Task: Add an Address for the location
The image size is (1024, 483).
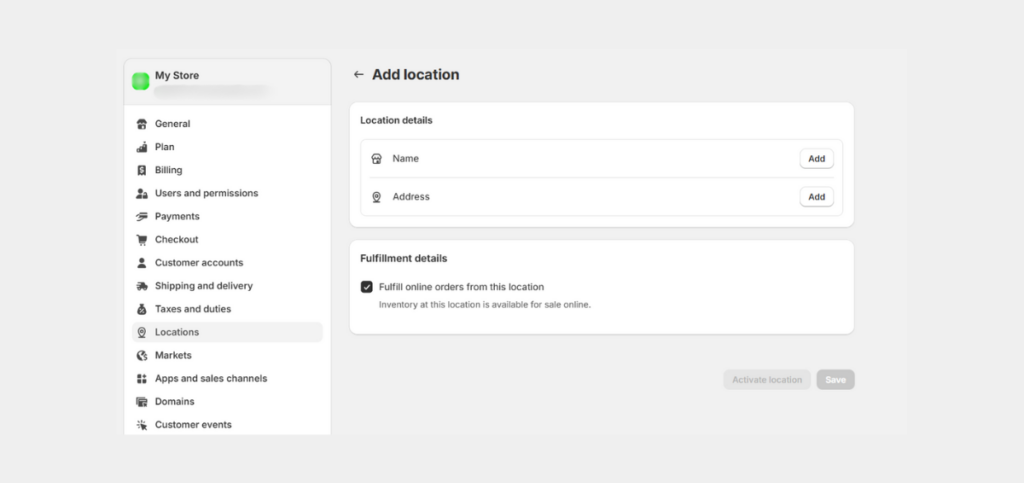Action: [x=816, y=196]
